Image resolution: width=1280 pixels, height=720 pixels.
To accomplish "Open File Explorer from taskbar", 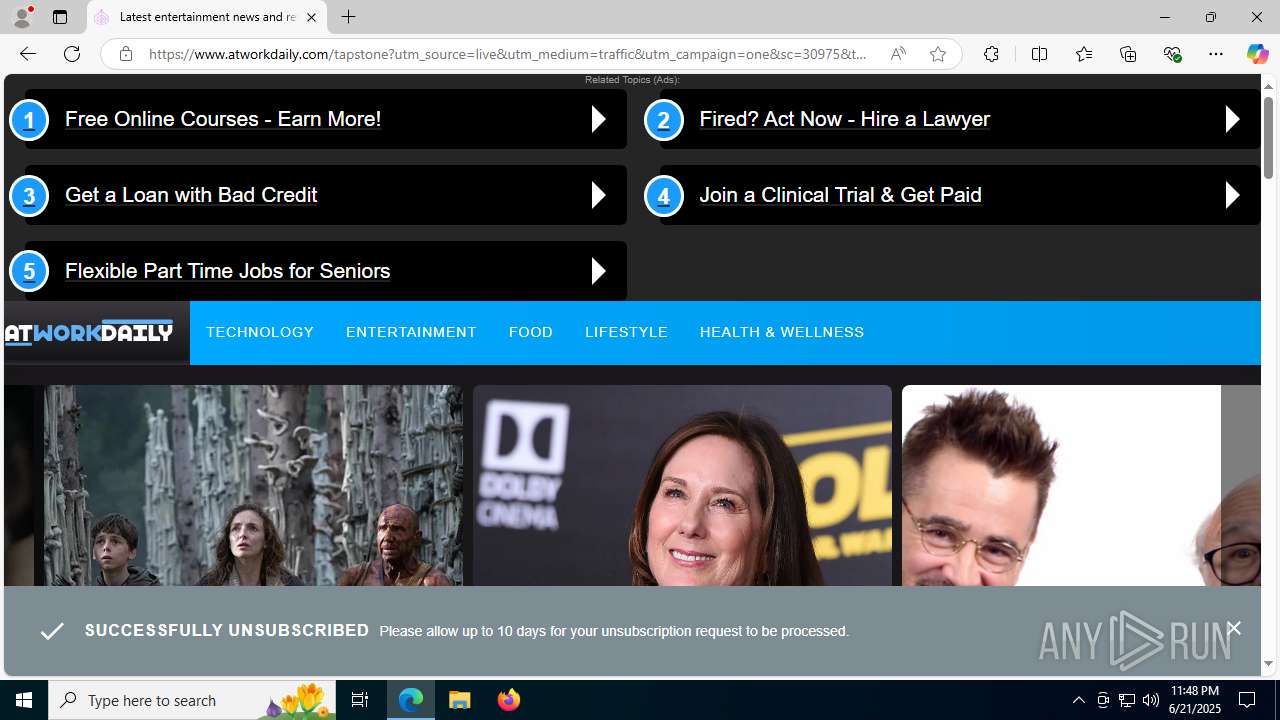I will click(x=460, y=700).
